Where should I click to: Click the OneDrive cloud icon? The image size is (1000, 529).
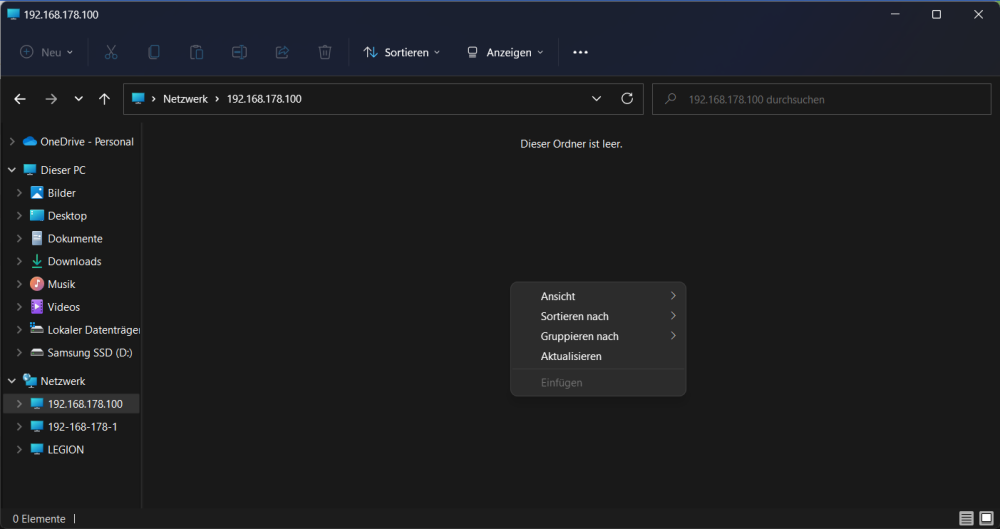pyautogui.click(x=30, y=142)
